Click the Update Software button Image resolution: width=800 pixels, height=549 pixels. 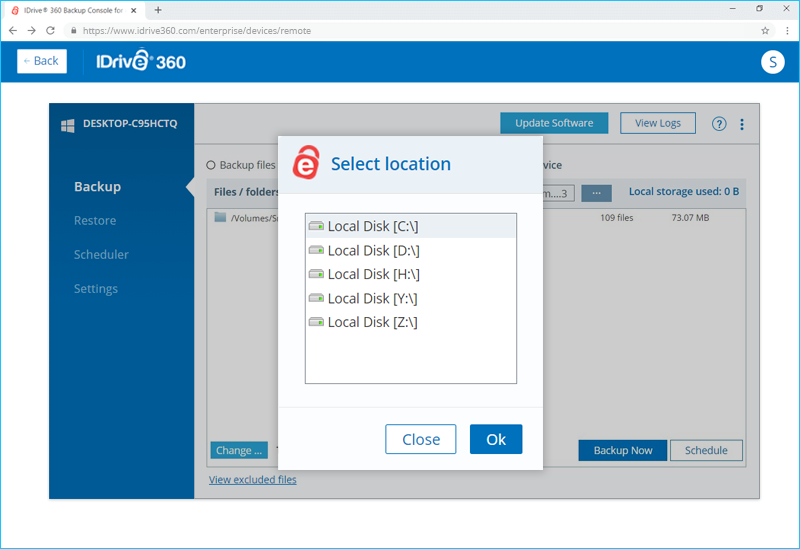point(554,123)
